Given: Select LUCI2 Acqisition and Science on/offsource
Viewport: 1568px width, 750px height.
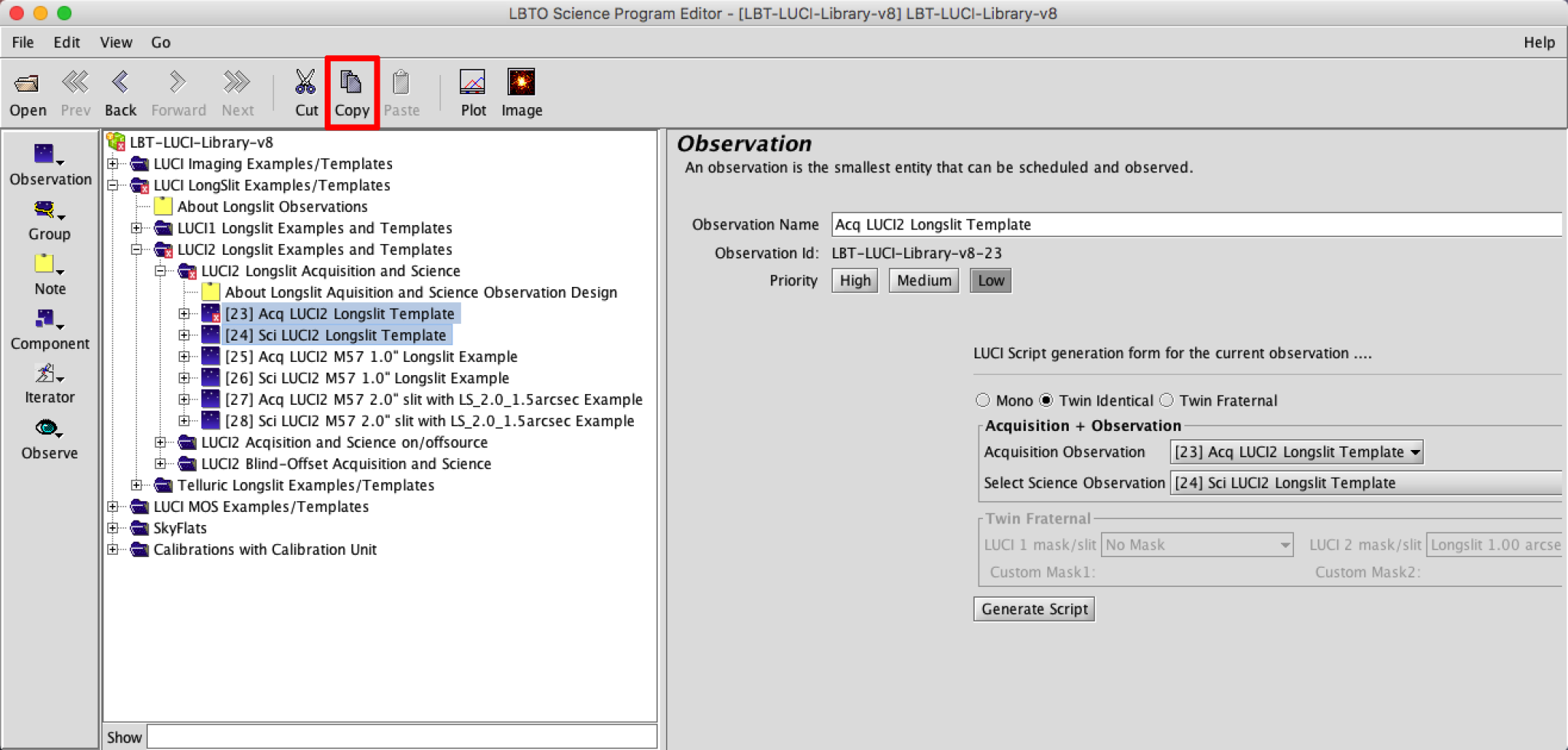Looking at the screenshot, I should (345, 442).
